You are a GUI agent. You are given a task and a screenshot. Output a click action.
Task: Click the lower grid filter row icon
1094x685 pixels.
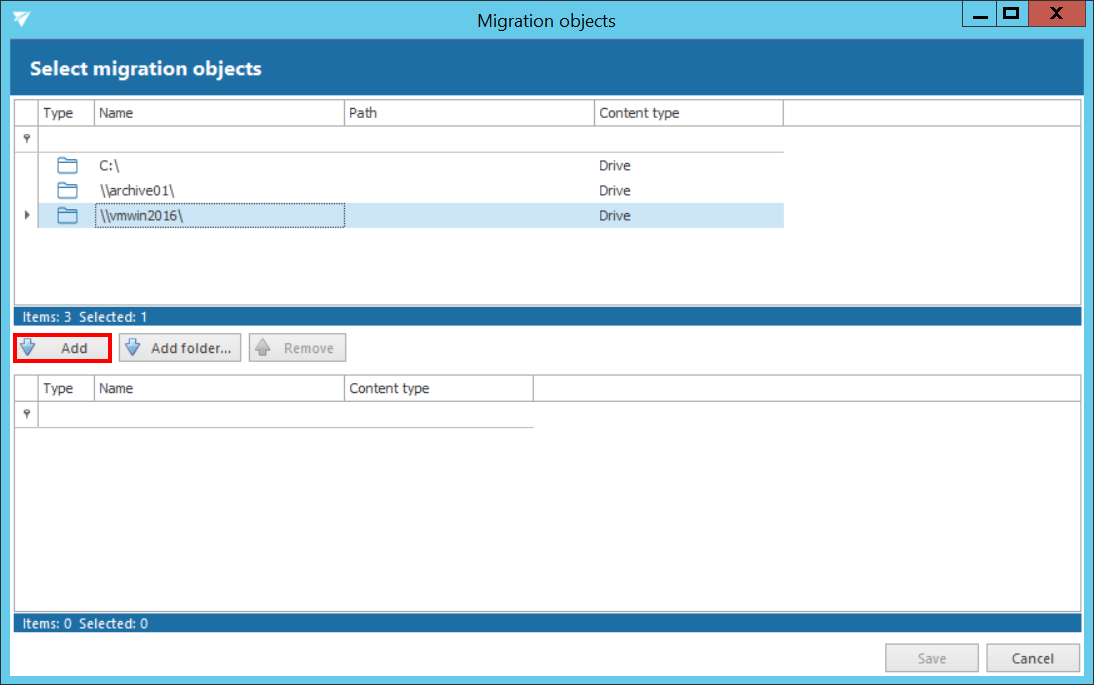click(27, 414)
